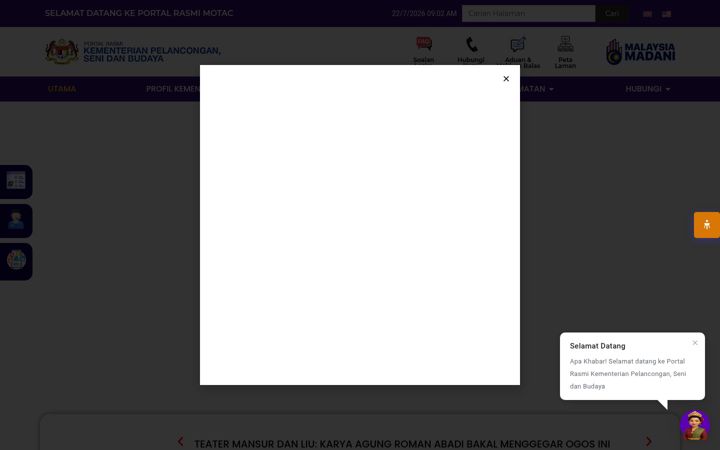The width and height of the screenshot is (720, 450).
Task: Expand the partially hidden PERKHIDMATAN dropdown arrow
Action: click(x=551, y=89)
